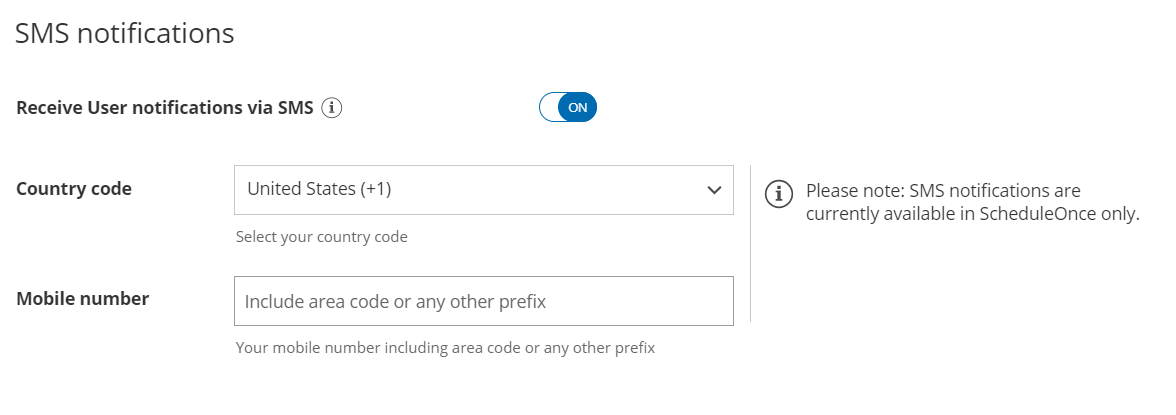Click the SMS notifications heading

point(125,33)
